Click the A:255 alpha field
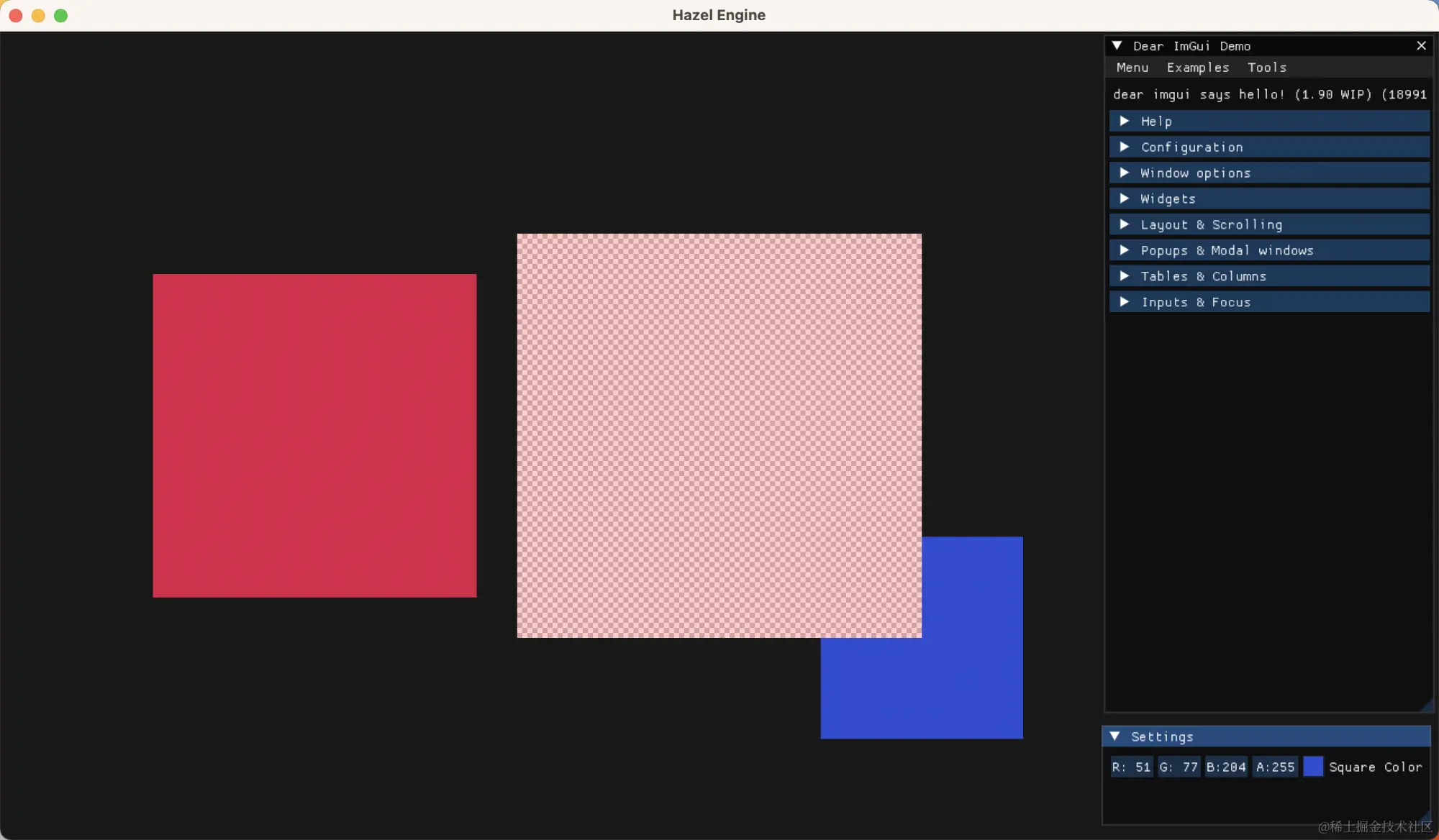The image size is (1439, 840). (x=1275, y=767)
